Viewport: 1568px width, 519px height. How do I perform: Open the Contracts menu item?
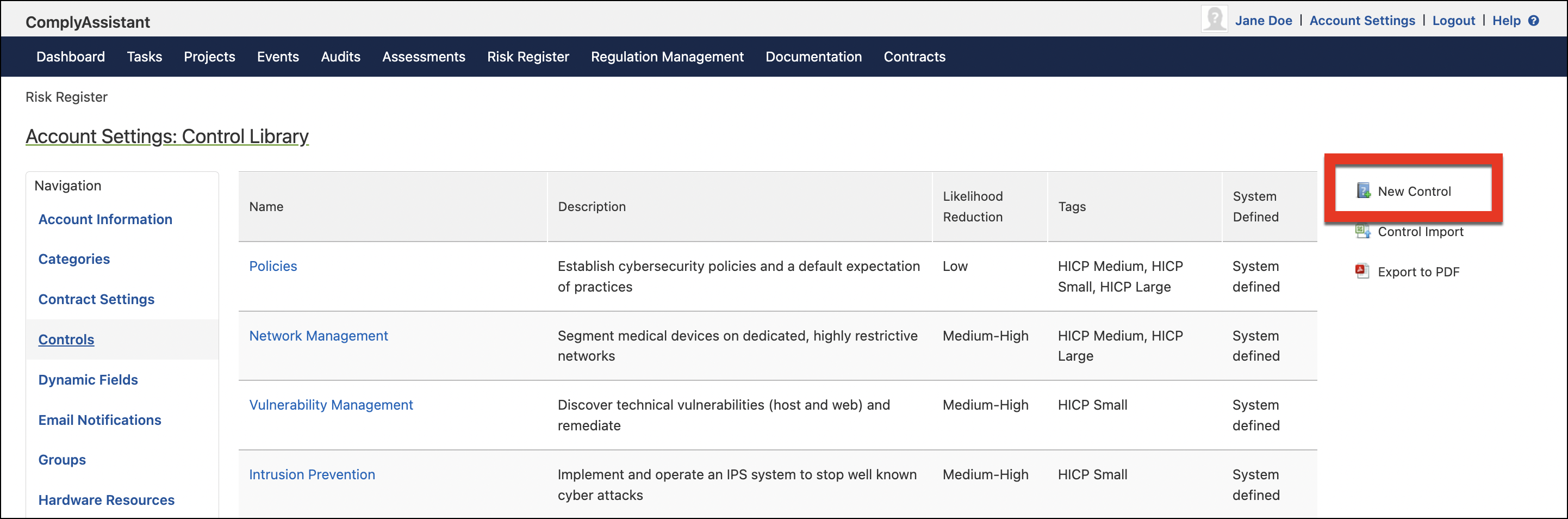[x=914, y=57]
